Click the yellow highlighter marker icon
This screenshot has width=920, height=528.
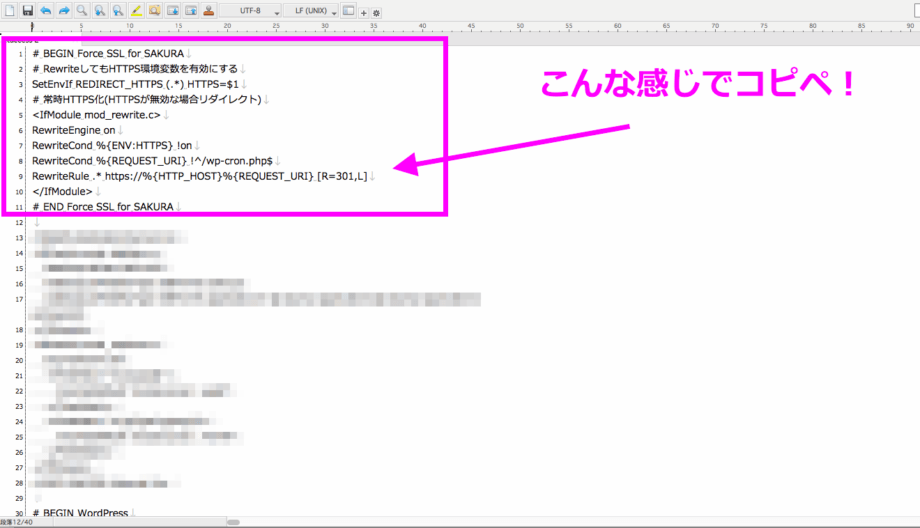coord(137,10)
